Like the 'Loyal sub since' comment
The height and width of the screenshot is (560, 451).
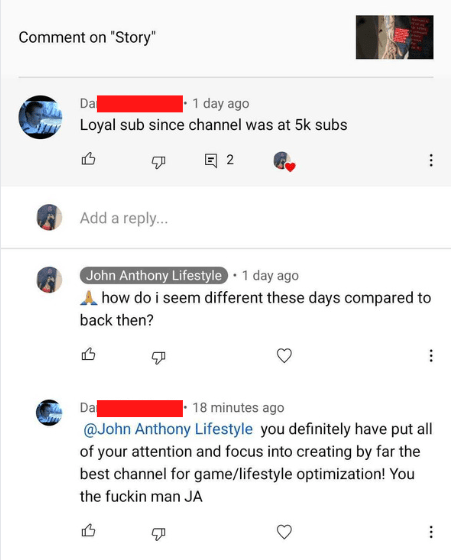[88, 159]
